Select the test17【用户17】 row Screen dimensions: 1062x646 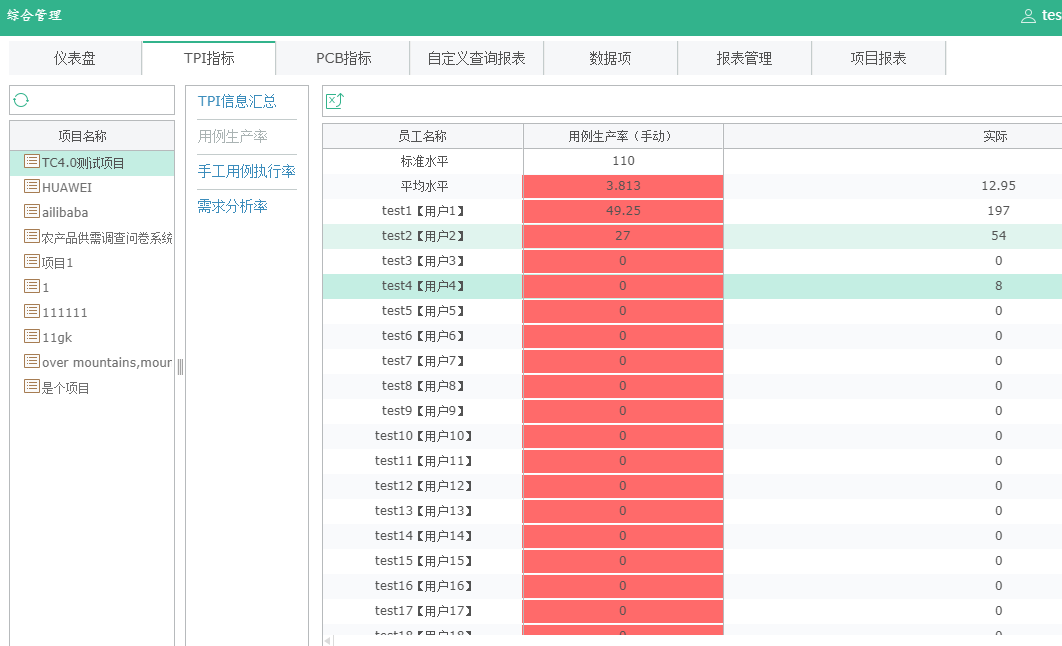pyautogui.click(x=692, y=611)
